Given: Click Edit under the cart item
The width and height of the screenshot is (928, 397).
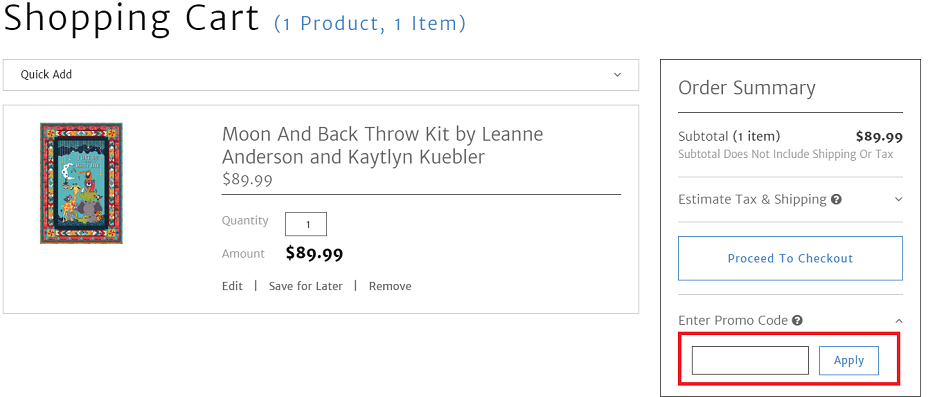Looking at the screenshot, I should pyautogui.click(x=232, y=286).
